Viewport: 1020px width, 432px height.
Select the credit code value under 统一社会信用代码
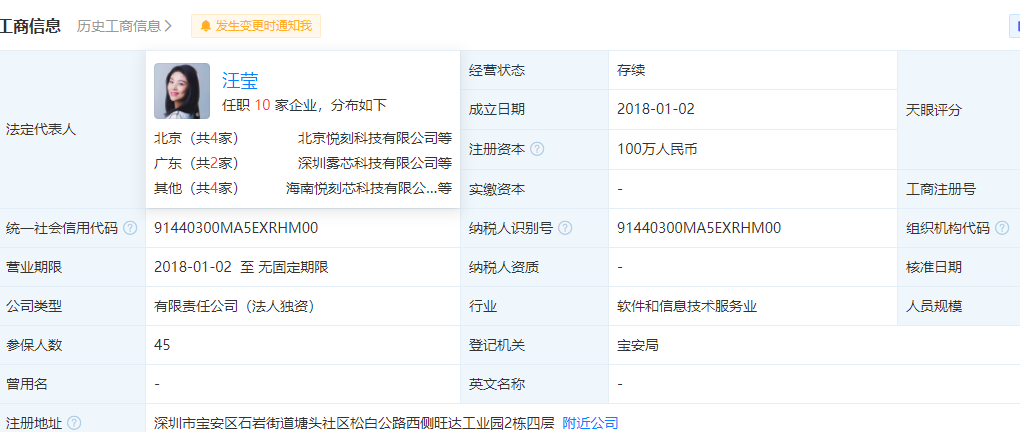236,228
